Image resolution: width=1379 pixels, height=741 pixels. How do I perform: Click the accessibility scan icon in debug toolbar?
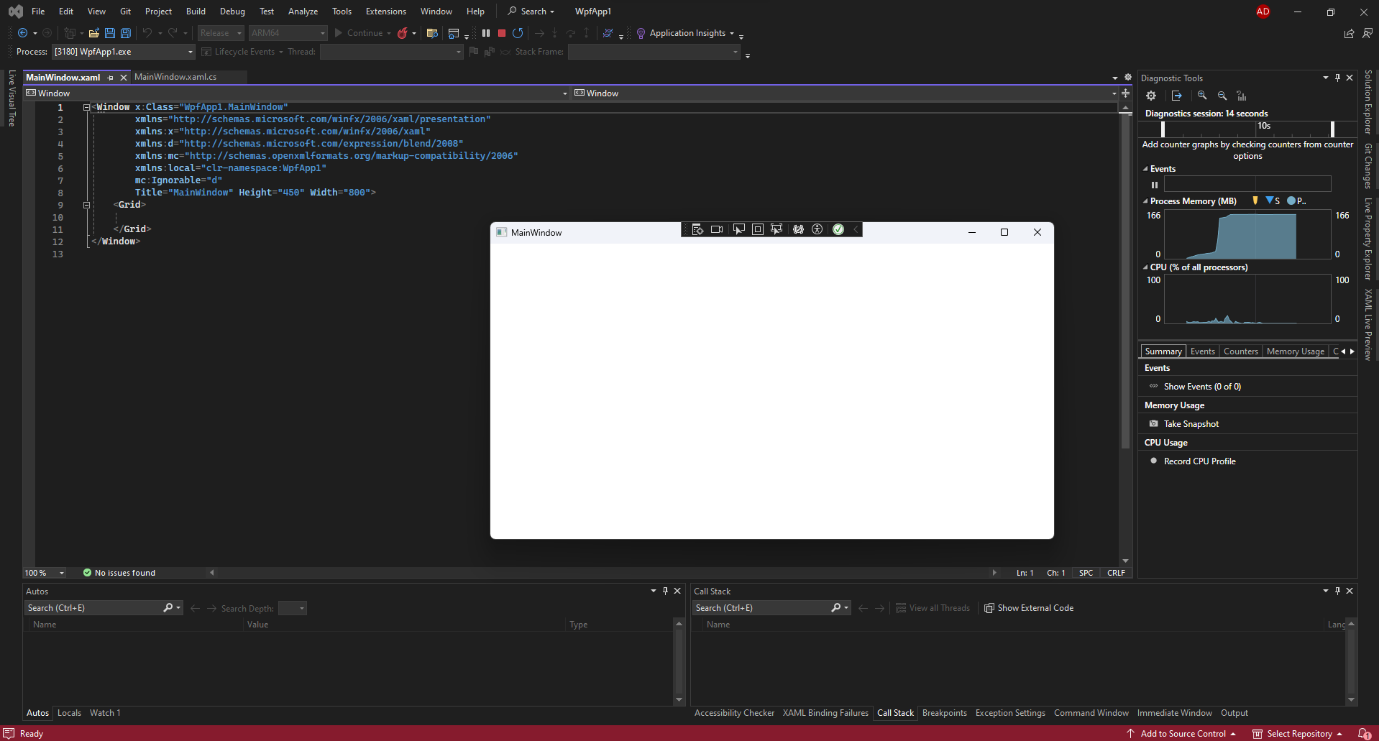point(817,230)
